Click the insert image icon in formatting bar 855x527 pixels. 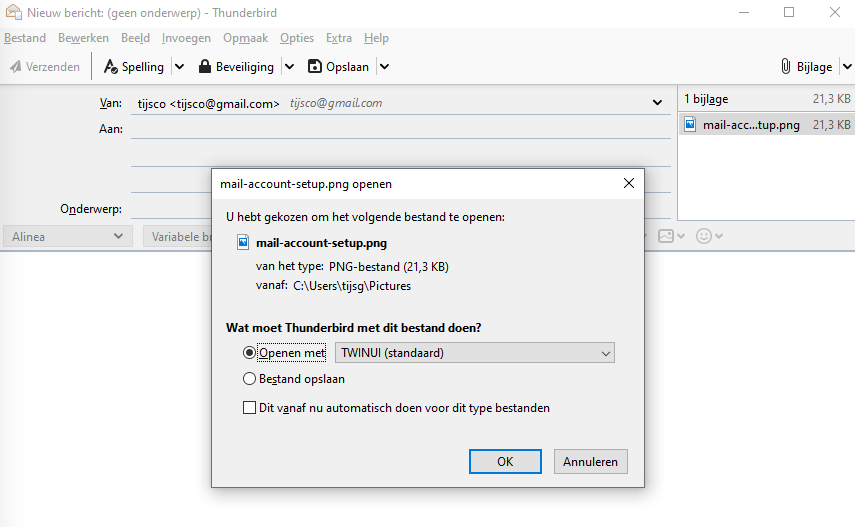pos(666,237)
